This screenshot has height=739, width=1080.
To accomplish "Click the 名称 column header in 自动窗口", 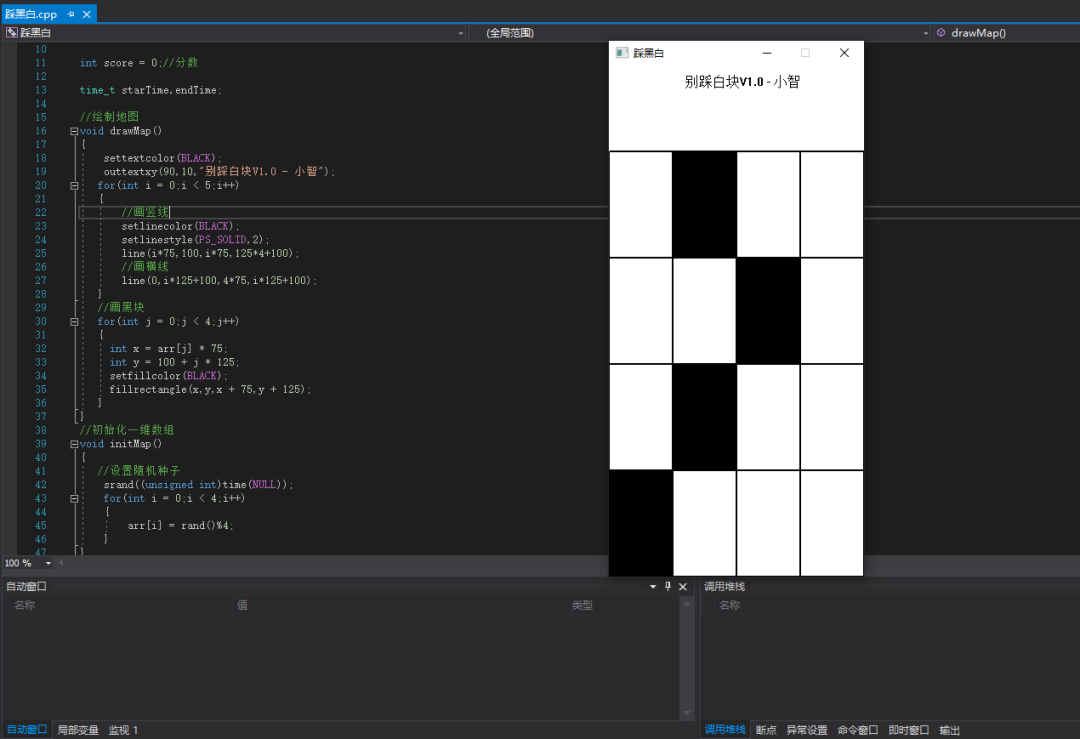I will (25, 605).
